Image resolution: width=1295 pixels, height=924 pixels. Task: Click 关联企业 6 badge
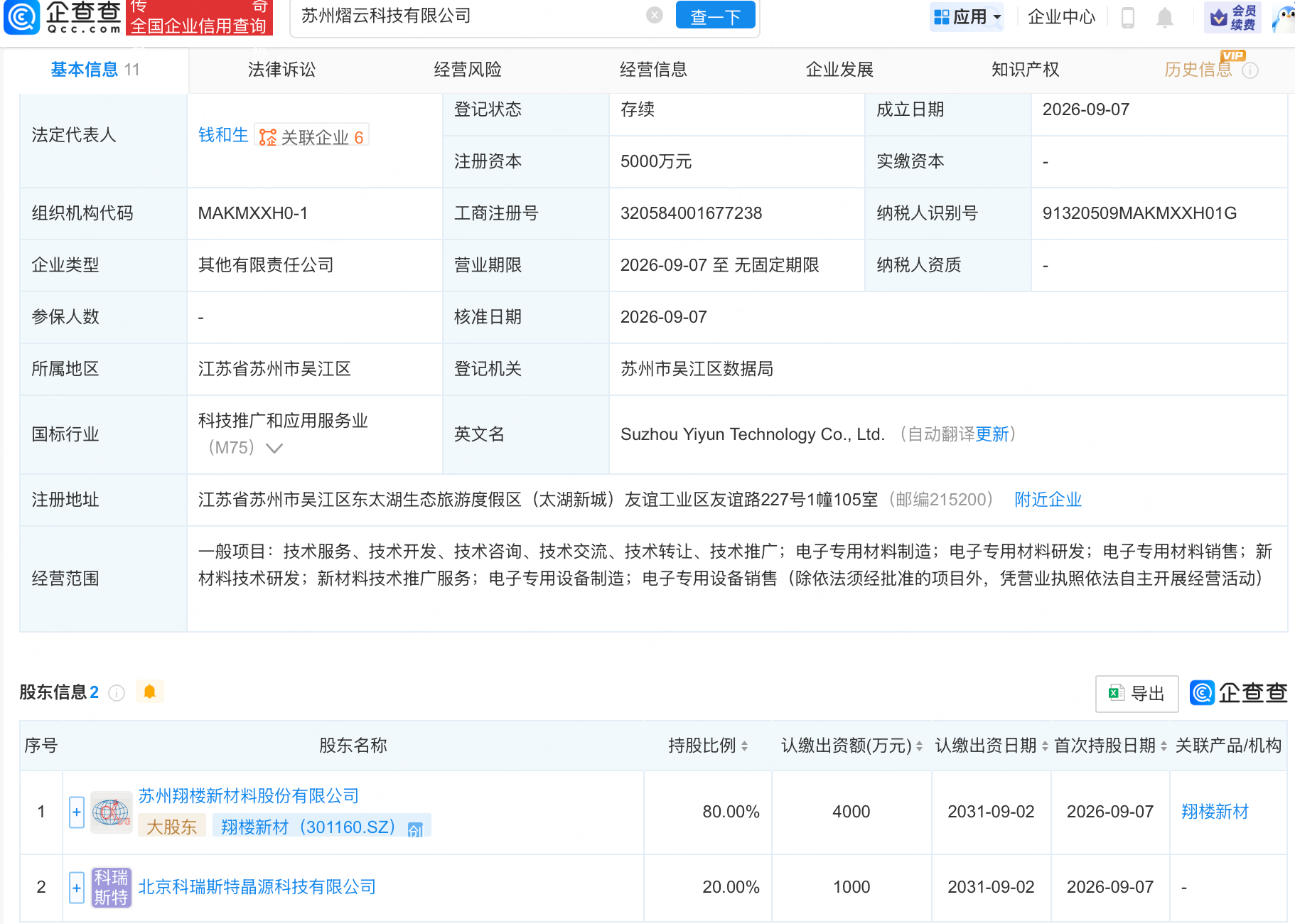click(311, 136)
